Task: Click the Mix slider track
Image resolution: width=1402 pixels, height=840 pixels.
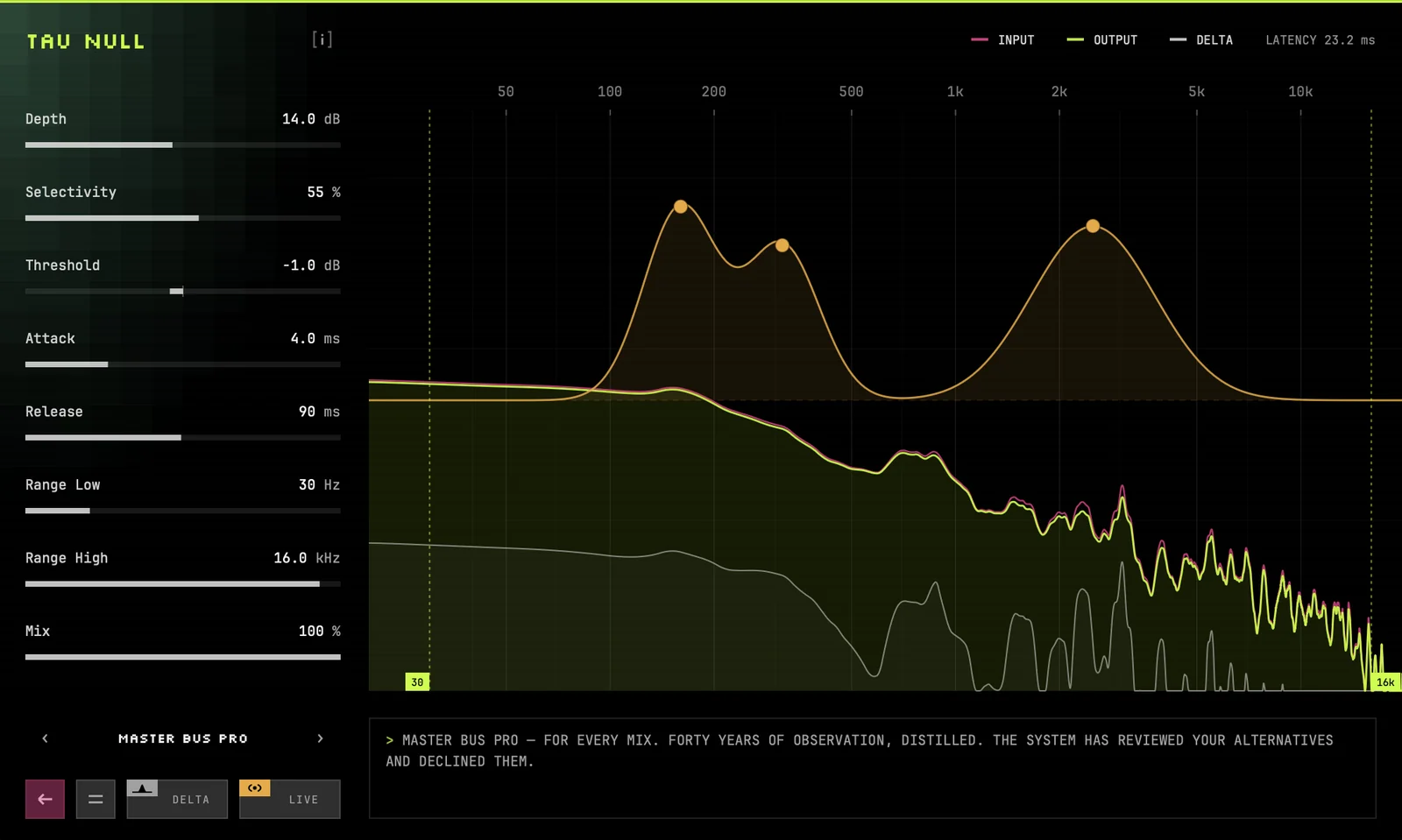Action: pos(183,657)
